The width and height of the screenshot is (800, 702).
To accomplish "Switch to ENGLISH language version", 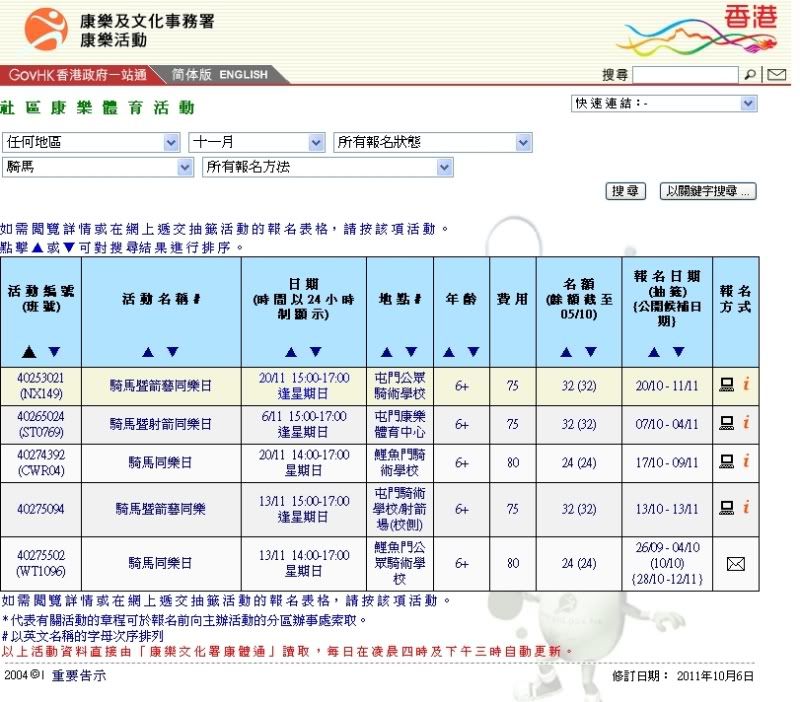I will point(244,75).
